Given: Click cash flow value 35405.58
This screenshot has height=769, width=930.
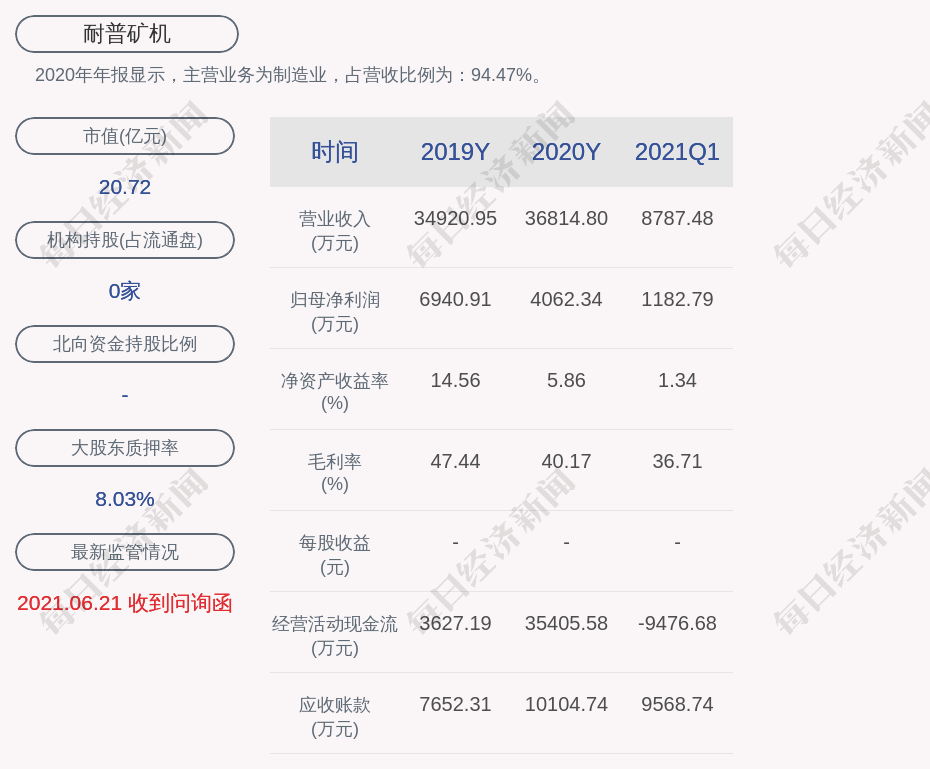Looking at the screenshot, I should [566, 623].
